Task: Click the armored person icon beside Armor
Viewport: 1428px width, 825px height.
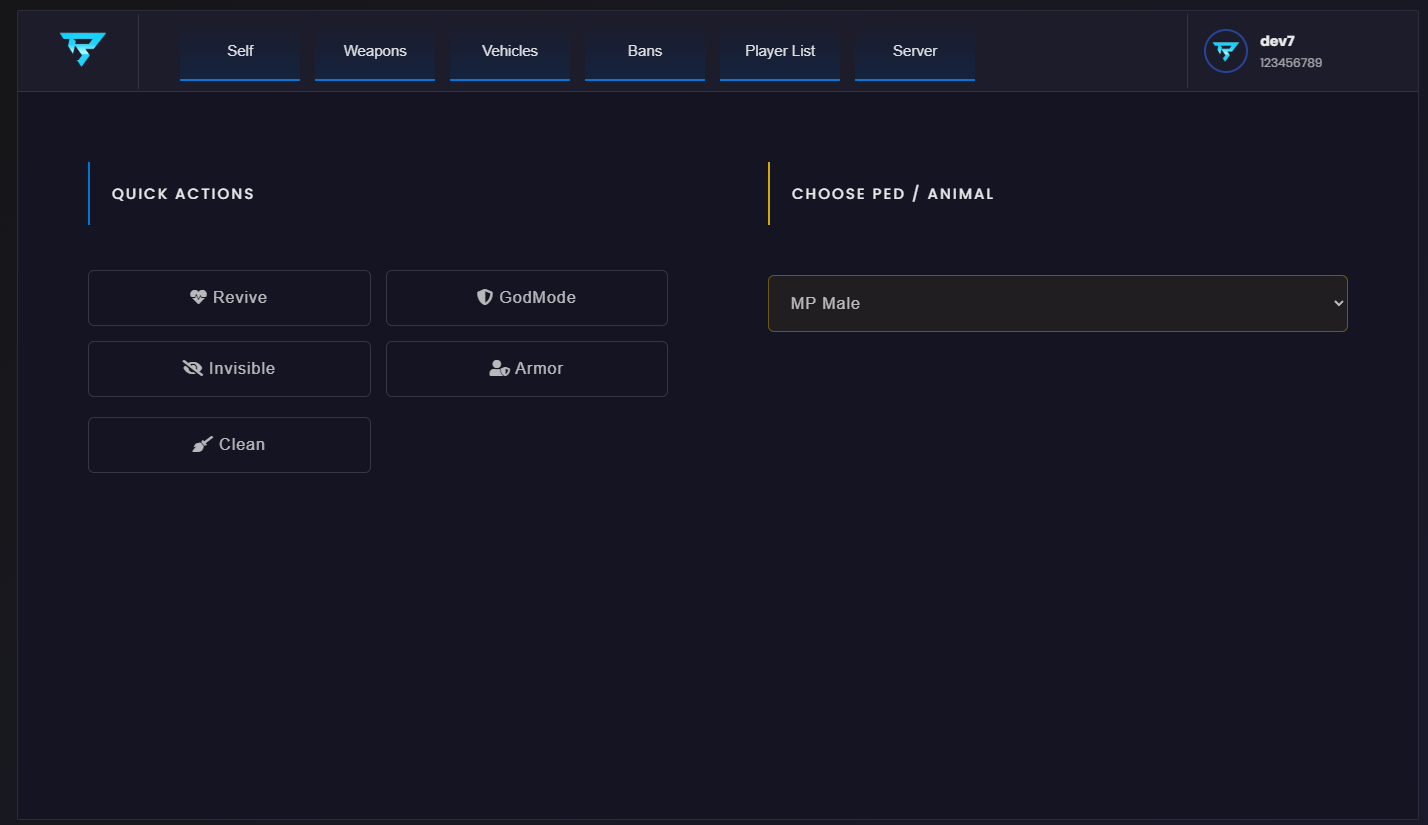Action: pos(499,368)
